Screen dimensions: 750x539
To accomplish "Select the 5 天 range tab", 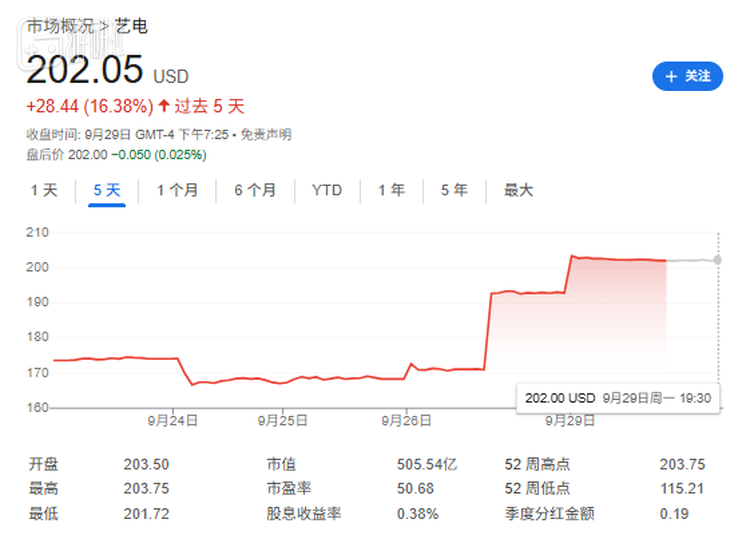I will point(106,190).
